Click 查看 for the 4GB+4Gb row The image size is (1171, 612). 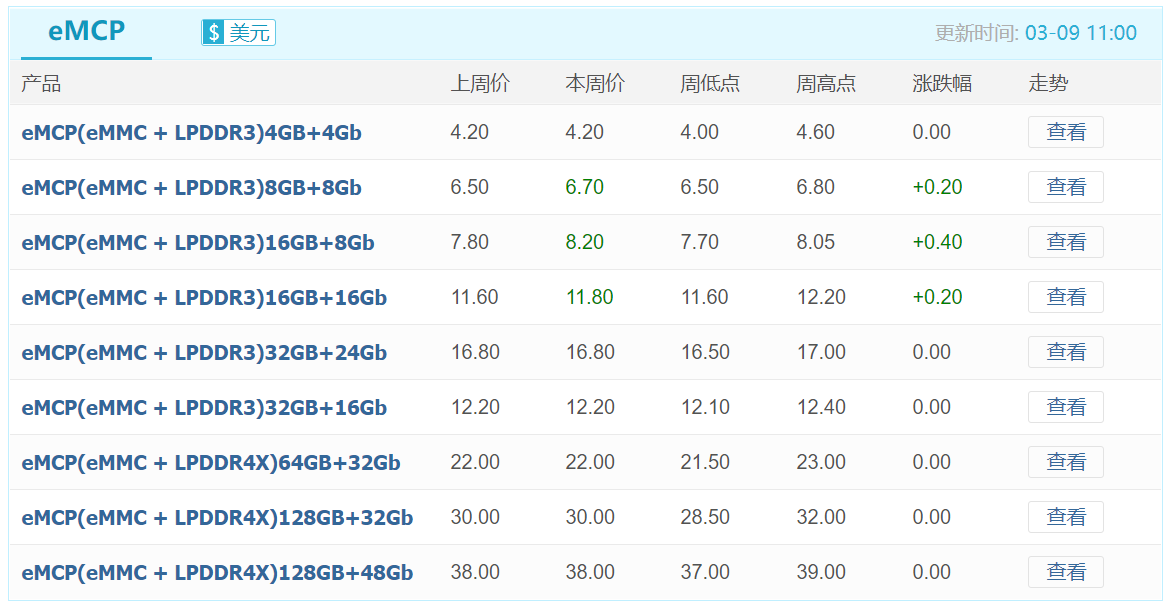(1066, 132)
